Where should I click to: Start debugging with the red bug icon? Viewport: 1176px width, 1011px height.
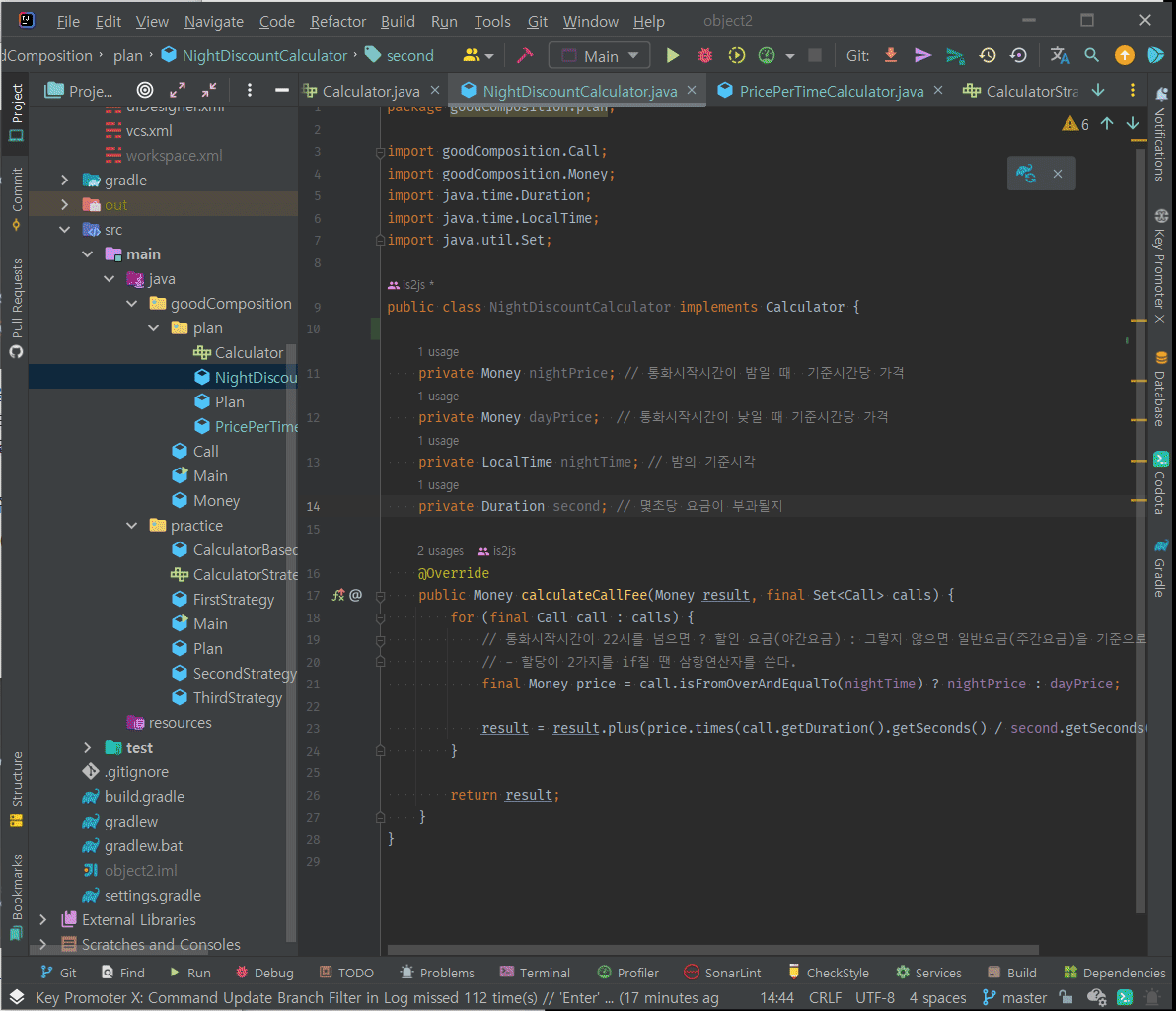coord(704,56)
